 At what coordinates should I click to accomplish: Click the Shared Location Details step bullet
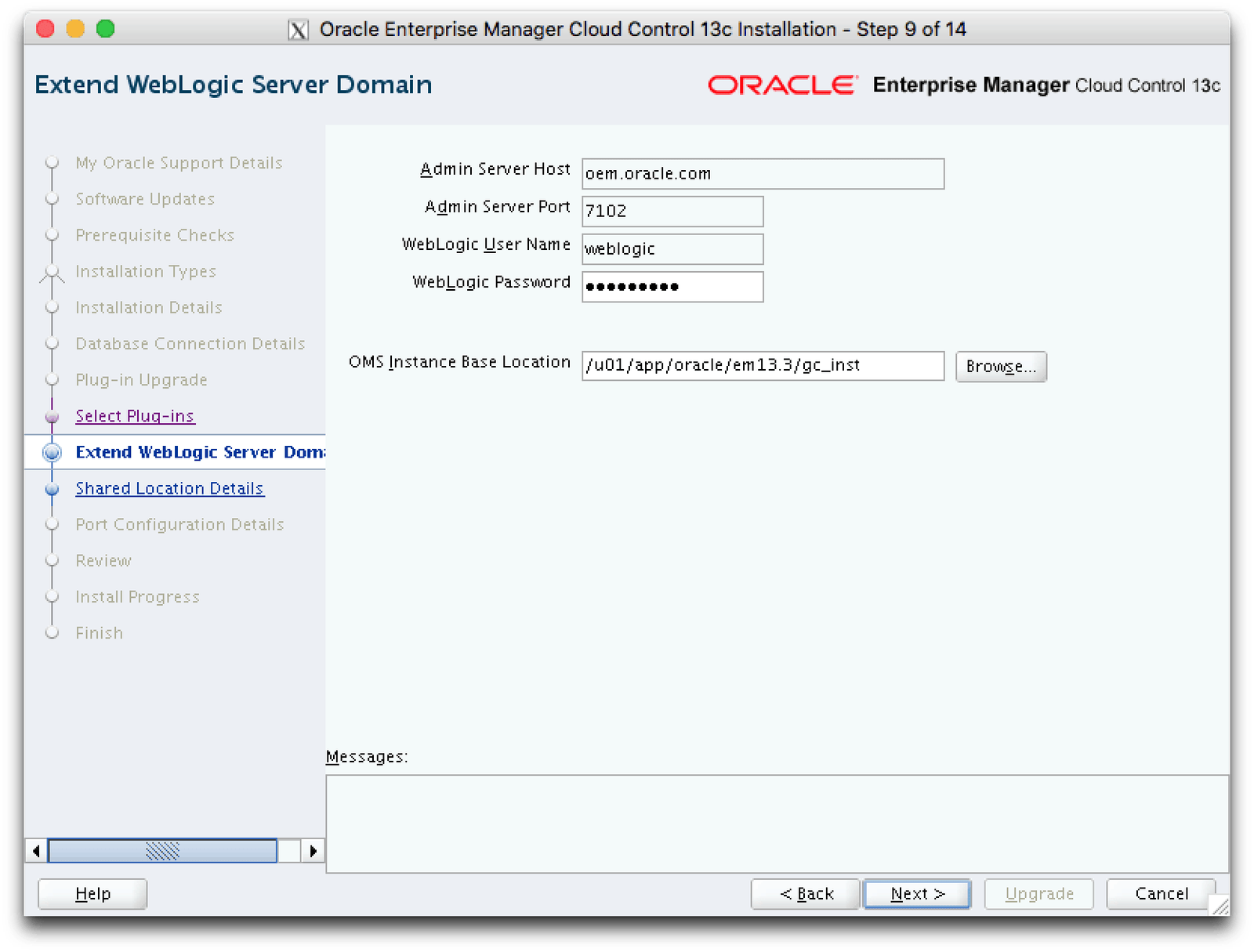(53, 489)
